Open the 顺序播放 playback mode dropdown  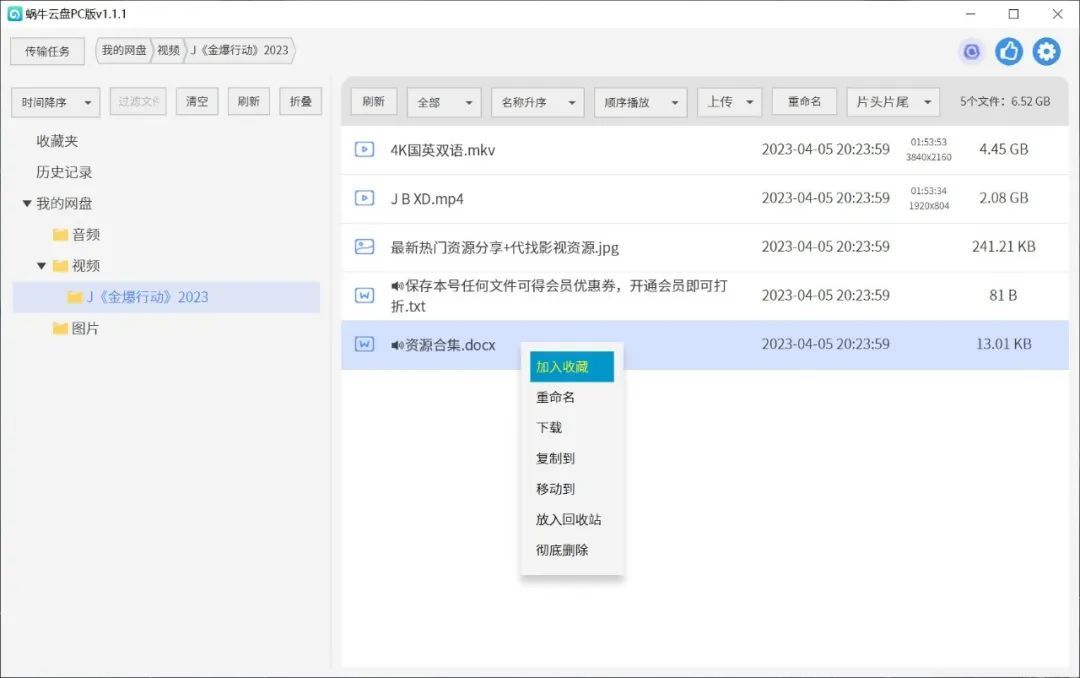click(641, 103)
